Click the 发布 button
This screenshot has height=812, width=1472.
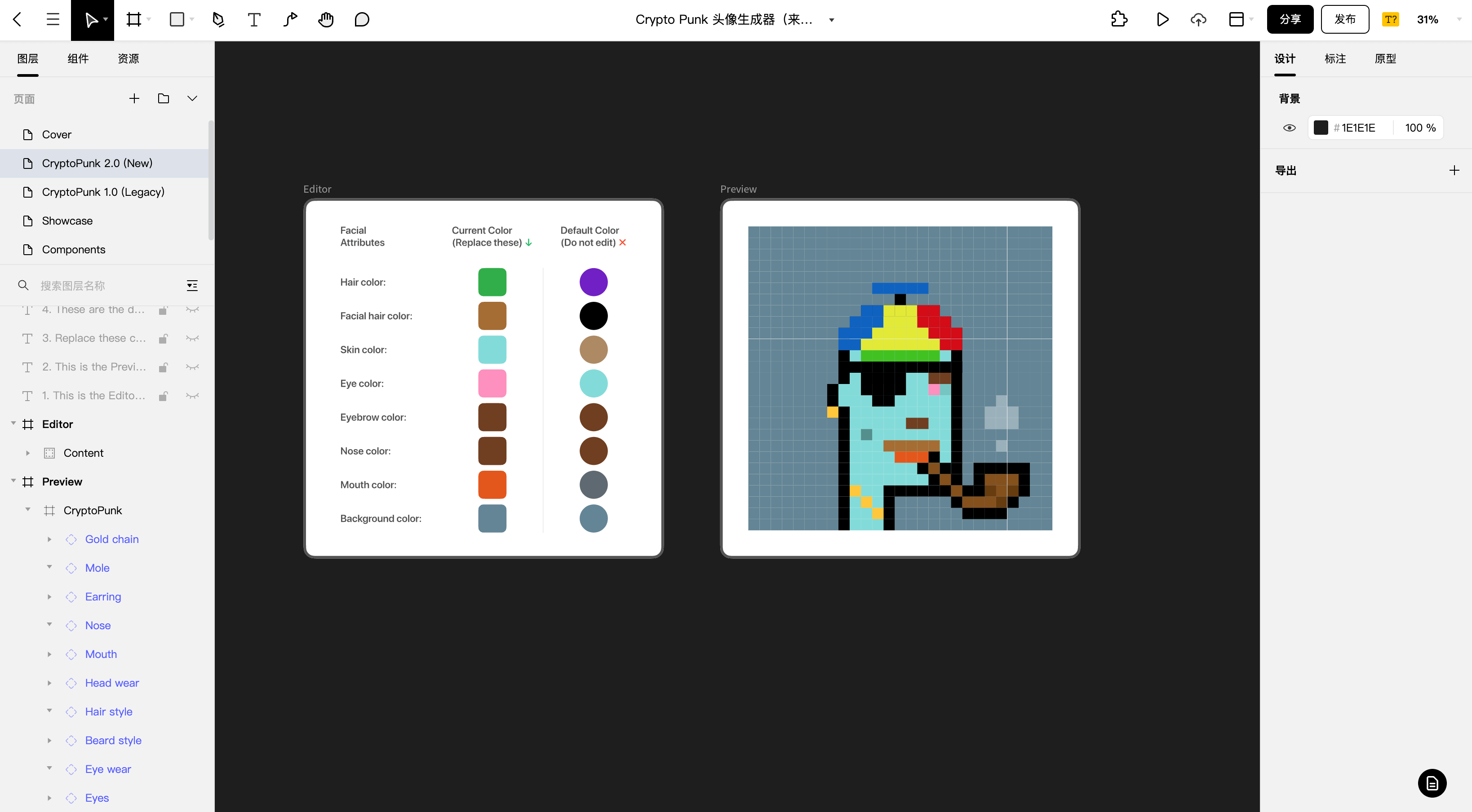point(1344,19)
